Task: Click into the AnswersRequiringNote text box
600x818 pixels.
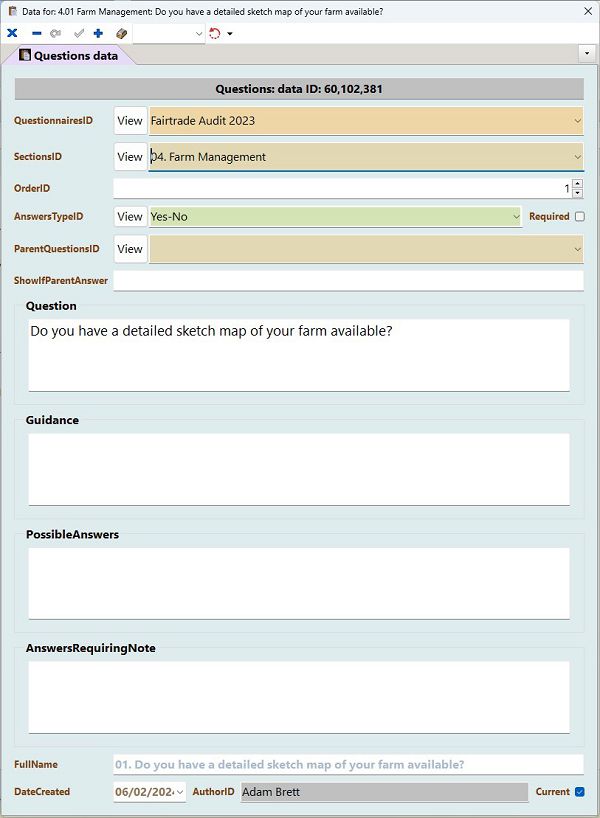Action: 299,697
